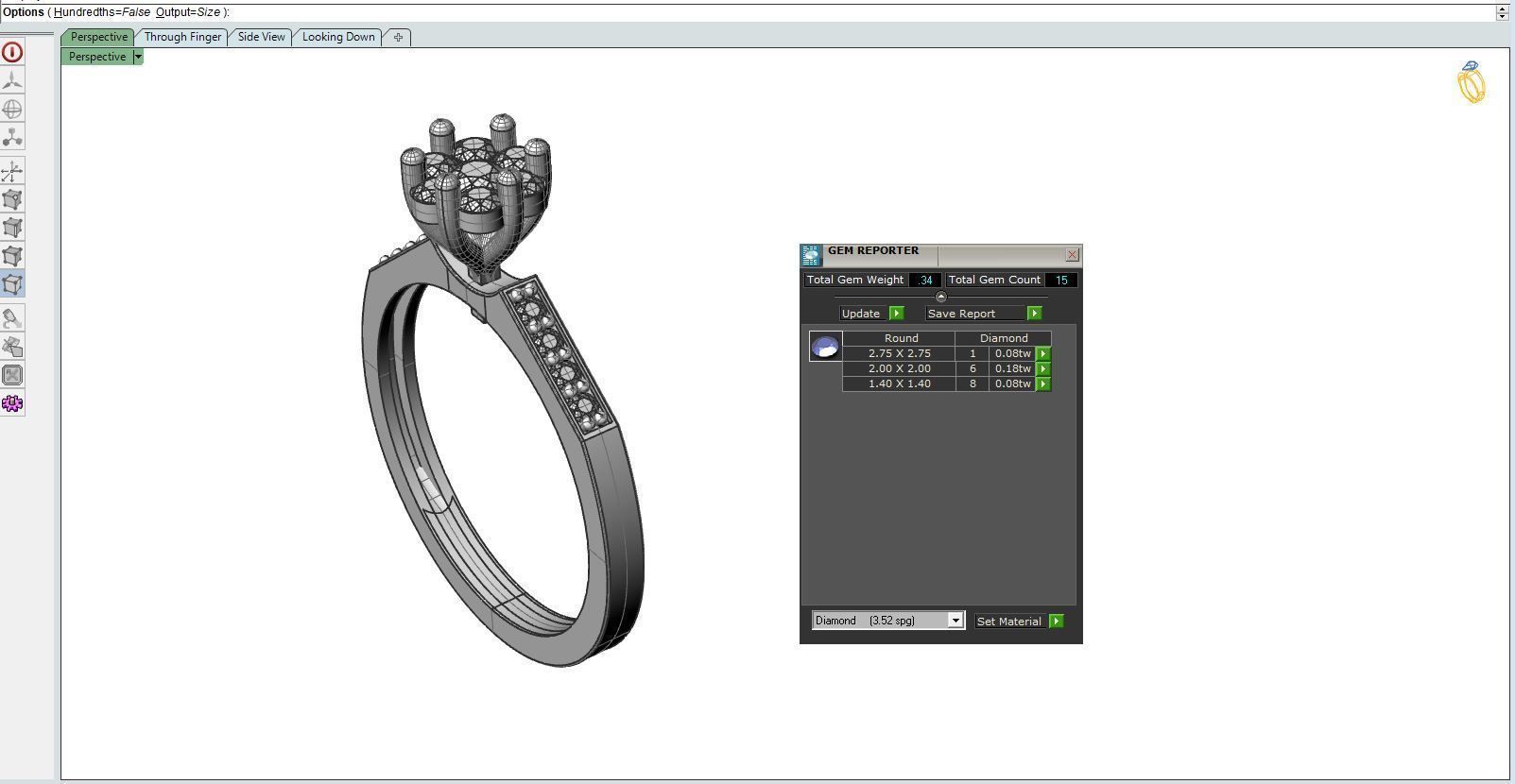Click the paint bucket icon in sidebar
1515x784 pixels.
pos(12,319)
